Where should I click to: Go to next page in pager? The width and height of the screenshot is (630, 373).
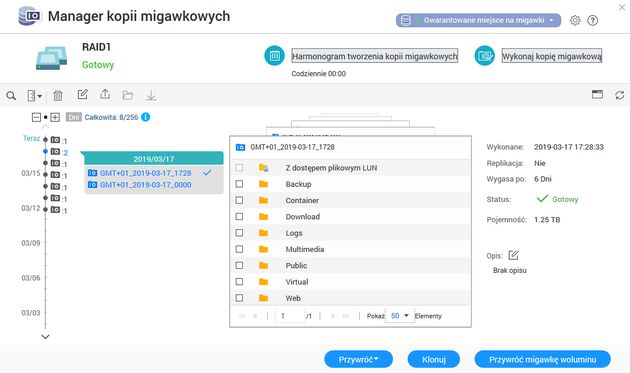click(x=333, y=316)
